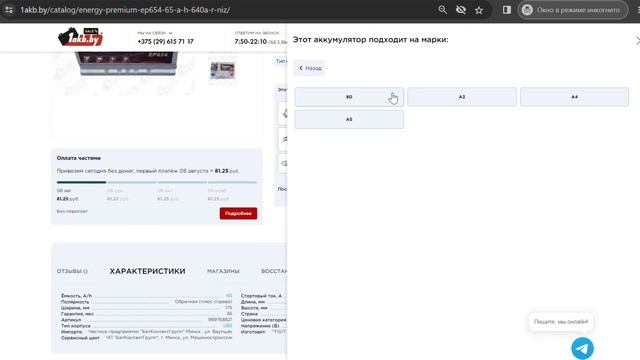Bookmark this page with the star icon

pos(479,10)
